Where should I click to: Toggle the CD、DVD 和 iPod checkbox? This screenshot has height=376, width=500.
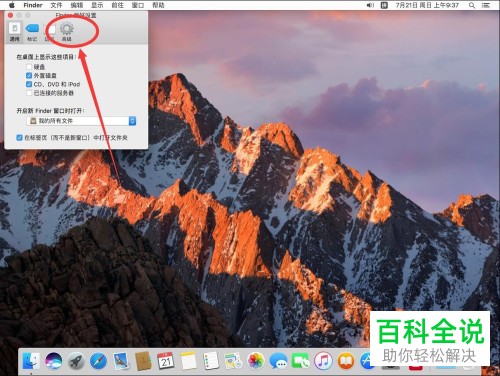pyautogui.click(x=29, y=84)
